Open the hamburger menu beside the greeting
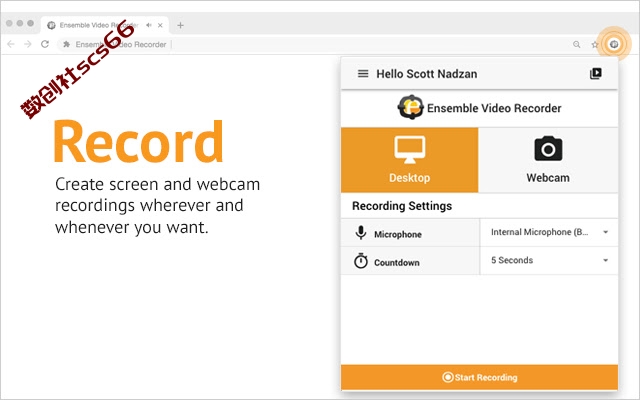 [x=363, y=73]
